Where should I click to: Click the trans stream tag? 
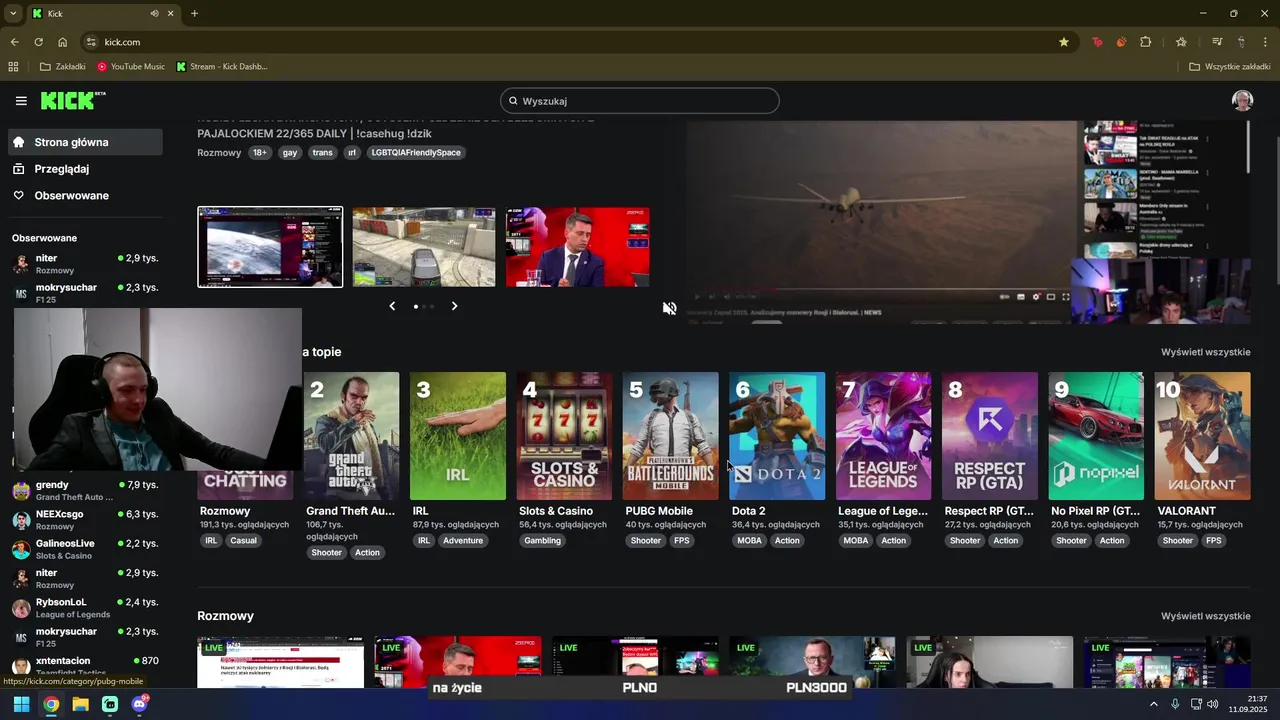(x=322, y=153)
